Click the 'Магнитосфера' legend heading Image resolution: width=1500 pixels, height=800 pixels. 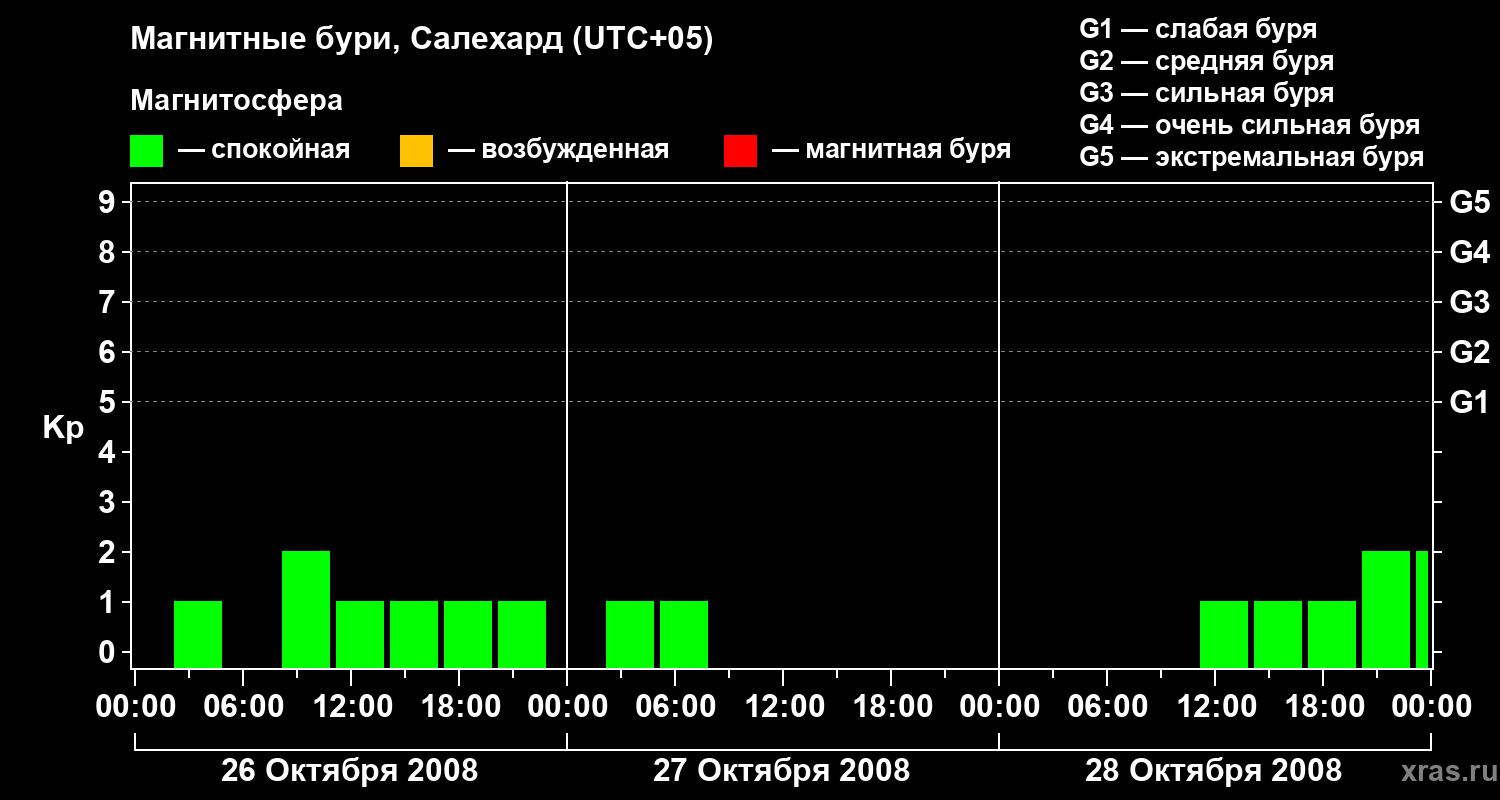pos(236,101)
